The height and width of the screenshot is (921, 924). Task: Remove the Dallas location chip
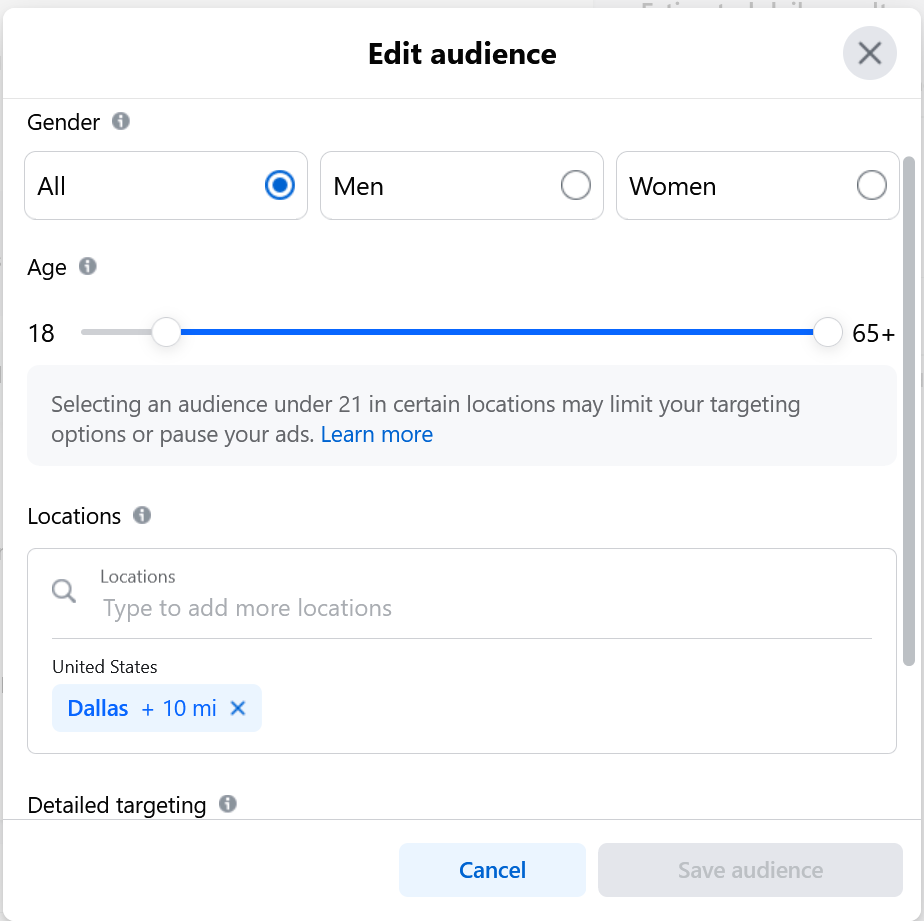pyautogui.click(x=238, y=708)
